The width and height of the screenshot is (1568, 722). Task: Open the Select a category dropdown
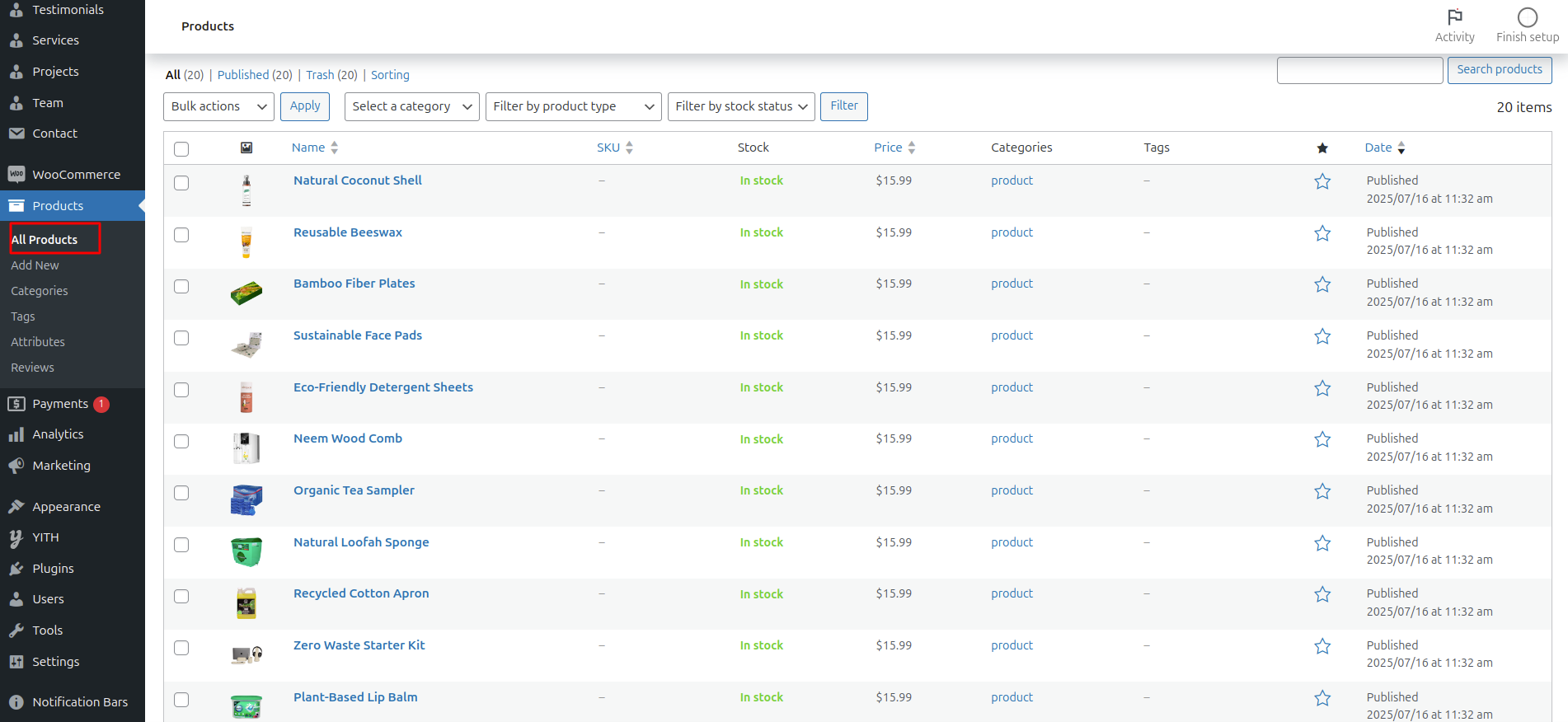click(x=411, y=106)
